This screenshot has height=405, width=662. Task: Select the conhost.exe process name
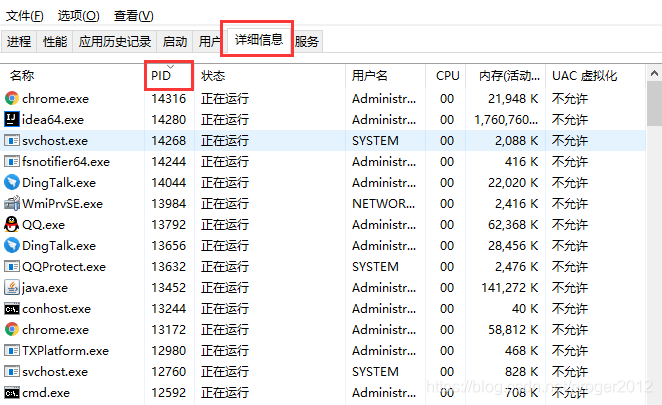click(x=57, y=309)
